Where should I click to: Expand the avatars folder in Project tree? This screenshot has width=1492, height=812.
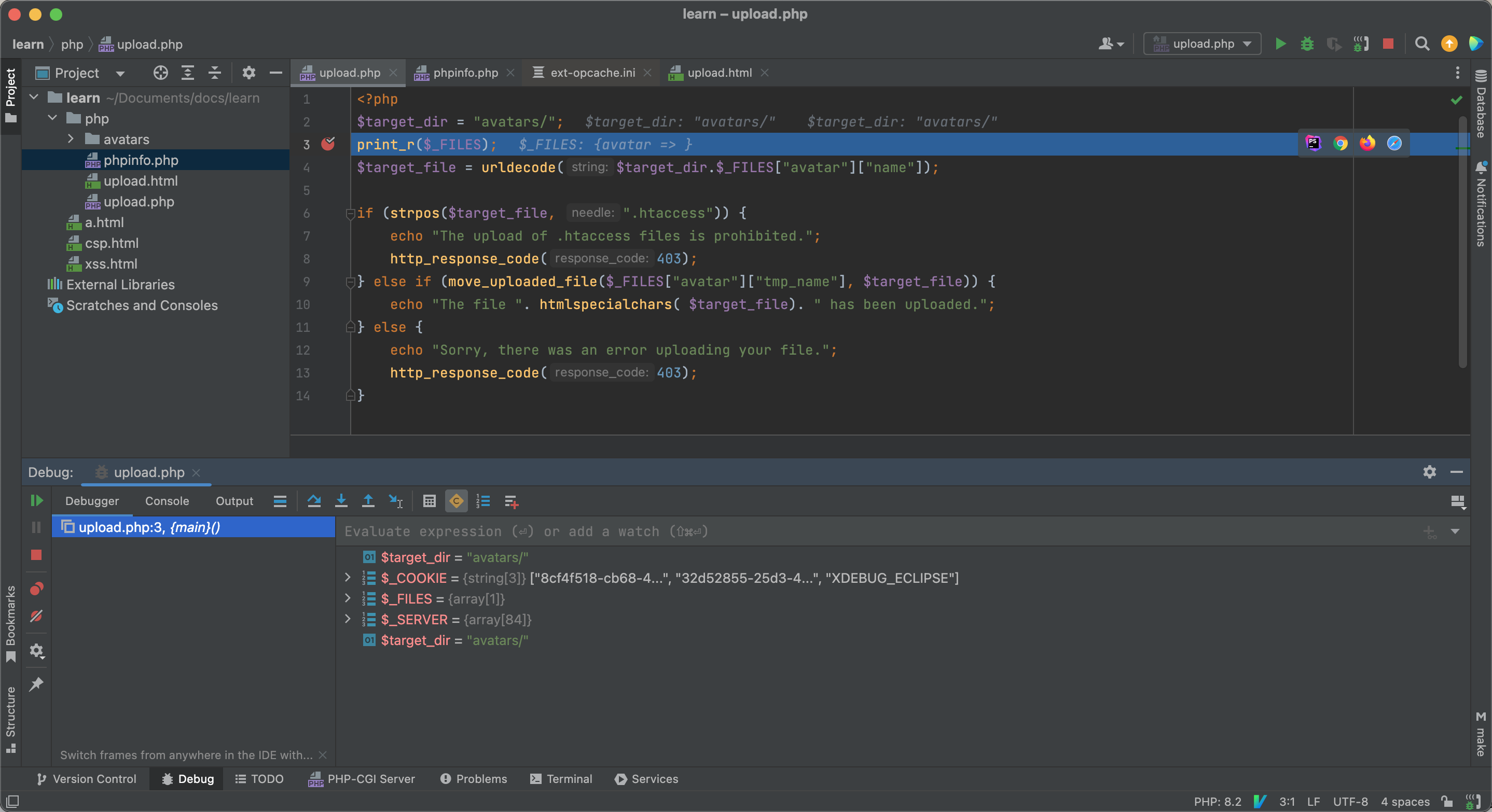coord(71,139)
